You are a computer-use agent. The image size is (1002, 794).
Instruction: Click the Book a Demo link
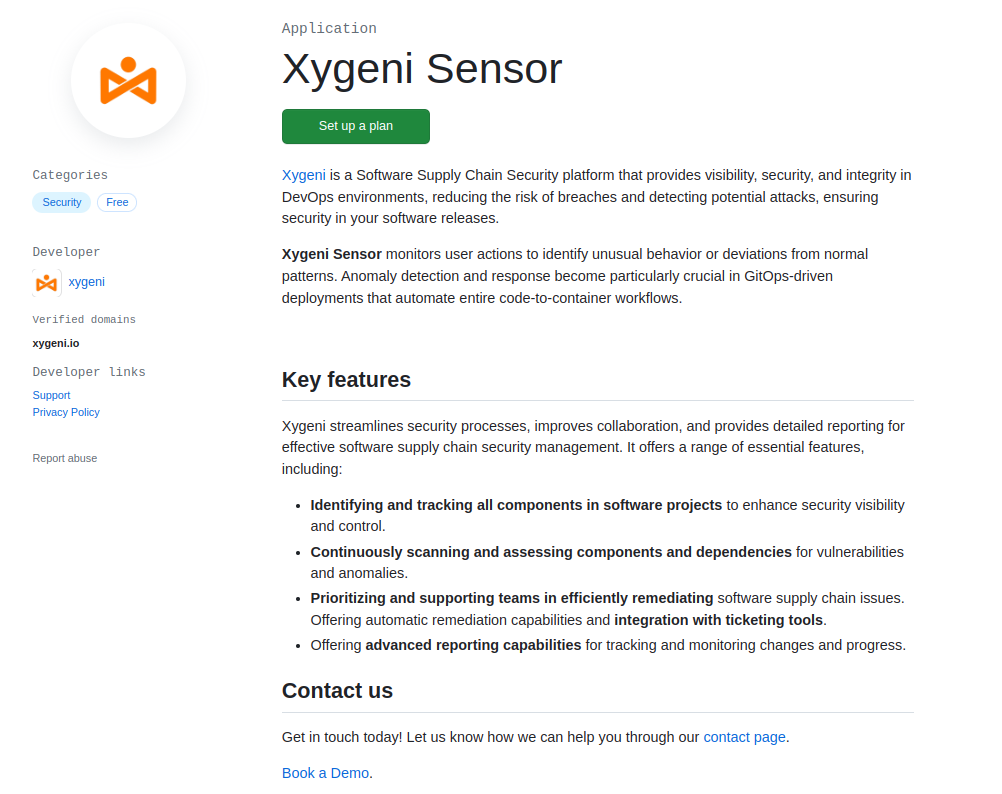(x=325, y=773)
